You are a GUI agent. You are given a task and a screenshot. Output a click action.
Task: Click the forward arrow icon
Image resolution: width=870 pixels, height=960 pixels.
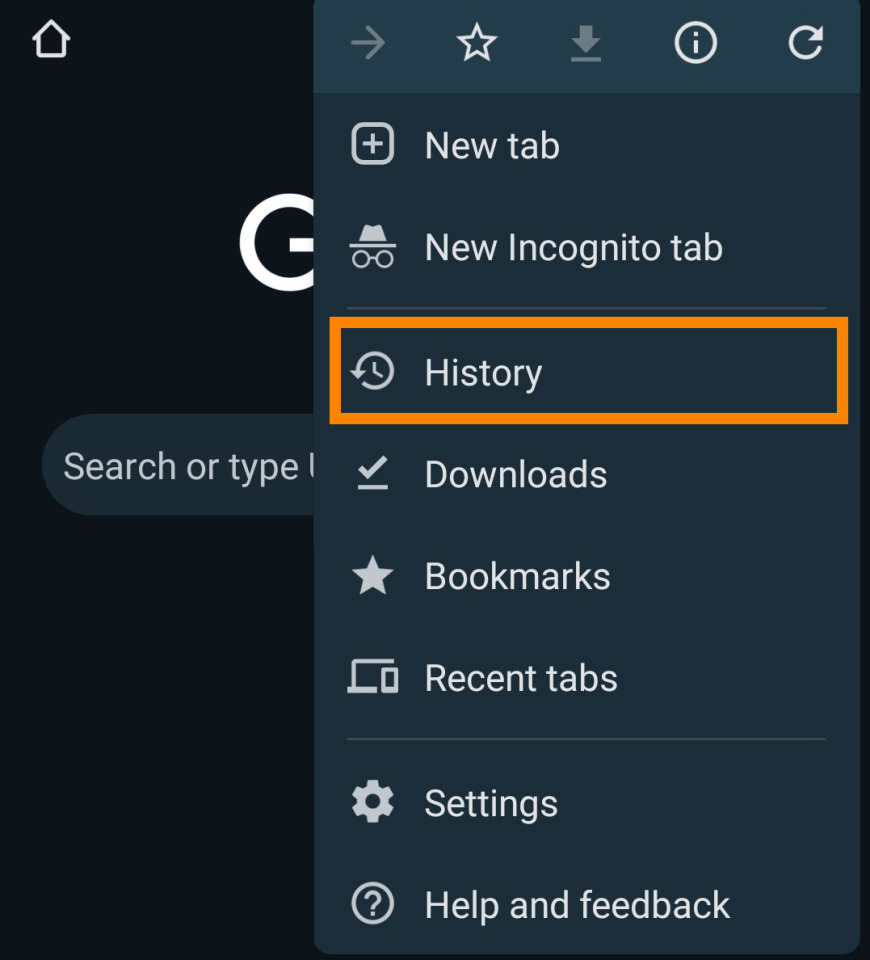tap(368, 43)
